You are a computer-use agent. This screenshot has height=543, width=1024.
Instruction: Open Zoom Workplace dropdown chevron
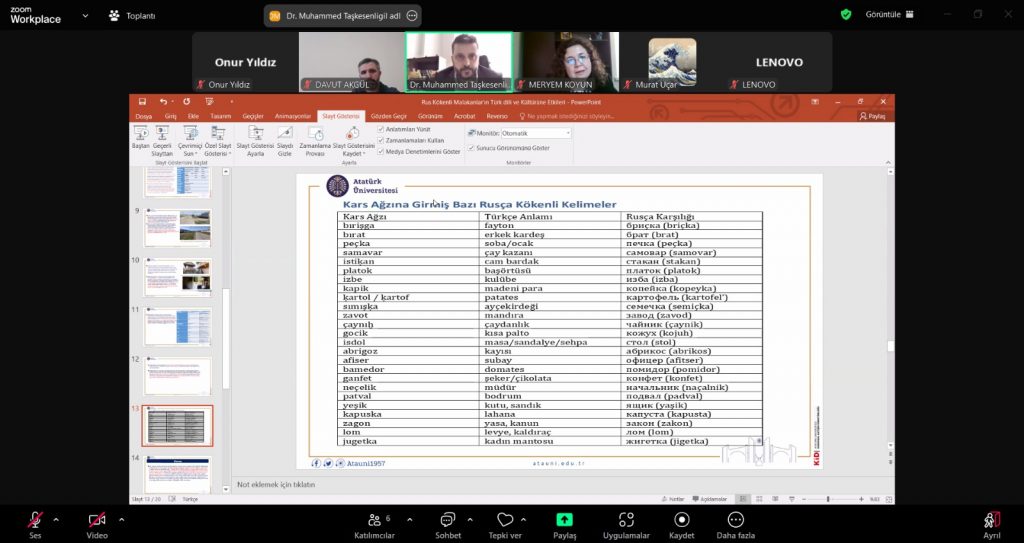[x=85, y=15]
